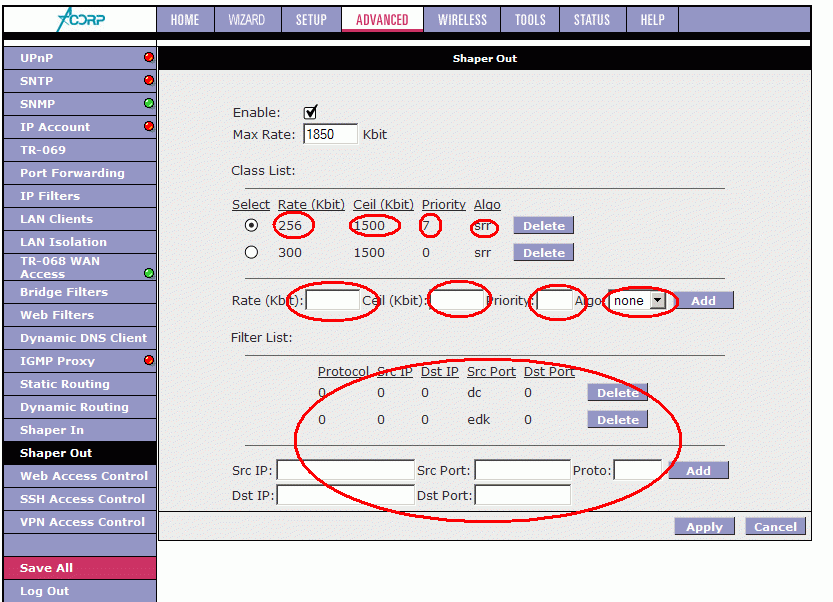Click the red status dot beside SNTP
Screen dimensions: 833x602
pos(149,80)
